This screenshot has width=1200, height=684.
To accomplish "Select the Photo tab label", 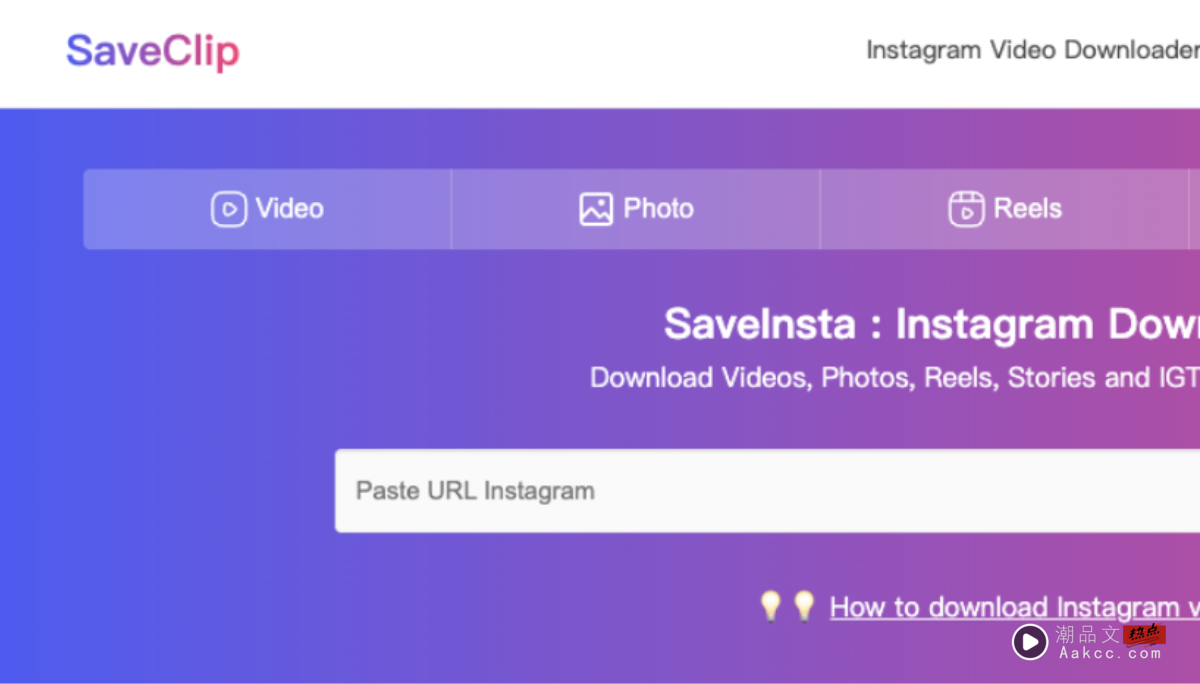I will pos(658,209).
